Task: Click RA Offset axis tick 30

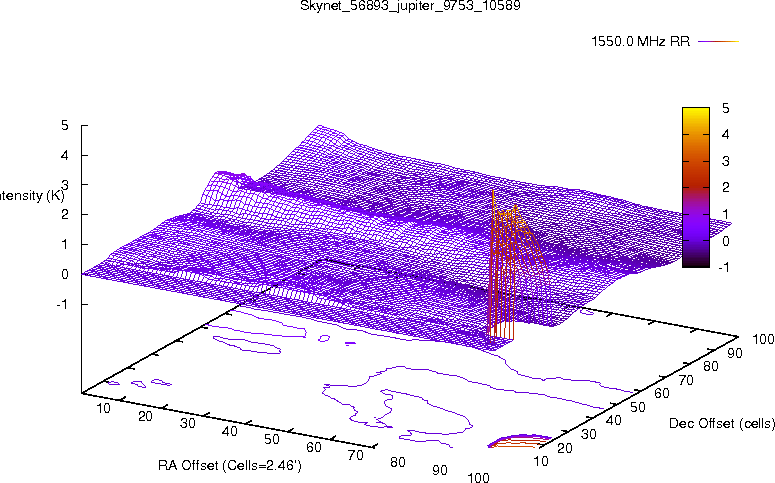Action: point(187,423)
